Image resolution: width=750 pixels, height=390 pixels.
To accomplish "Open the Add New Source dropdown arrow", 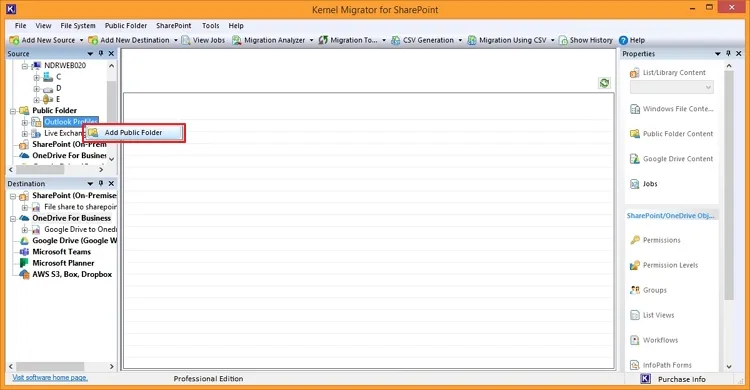I will coord(81,40).
